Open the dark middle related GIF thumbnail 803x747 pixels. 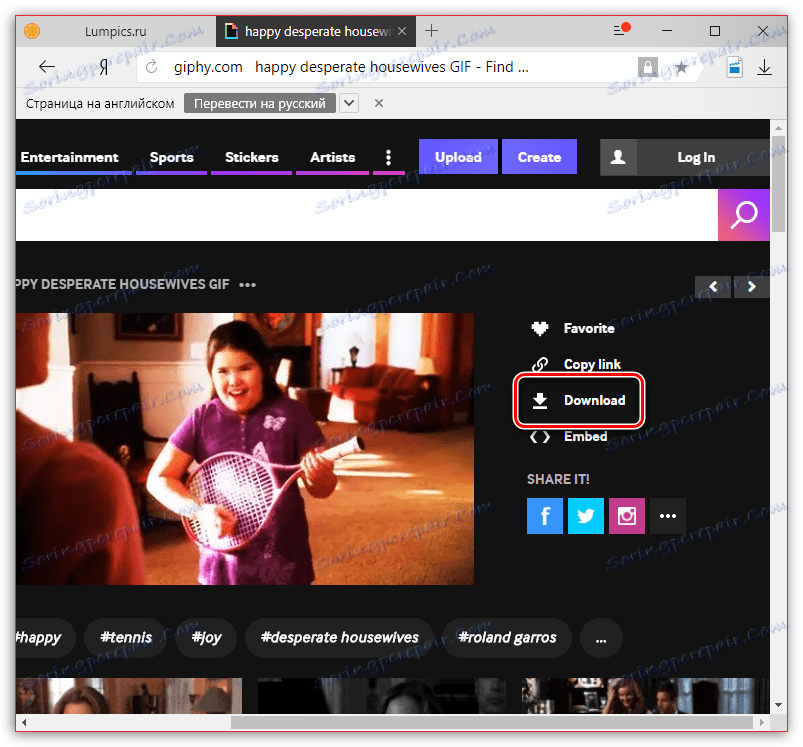pyautogui.click(x=382, y=696)
